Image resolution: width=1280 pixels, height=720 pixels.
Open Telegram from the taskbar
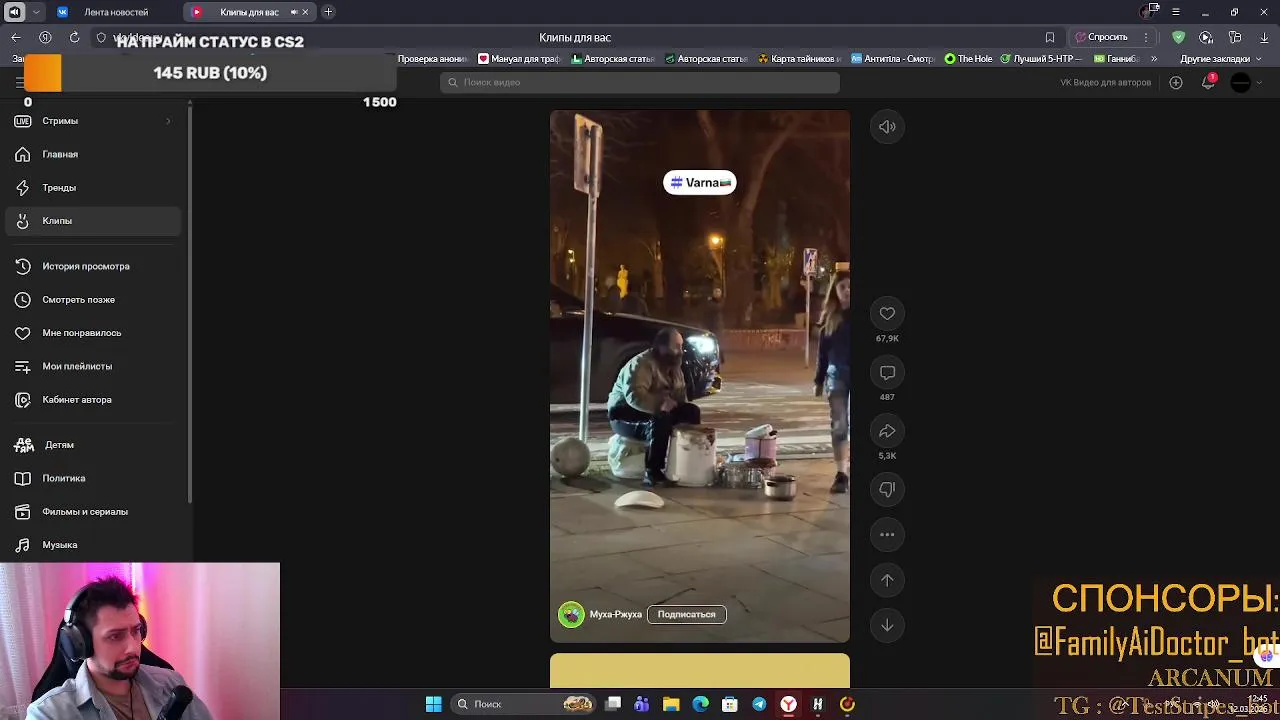point(759,704)
